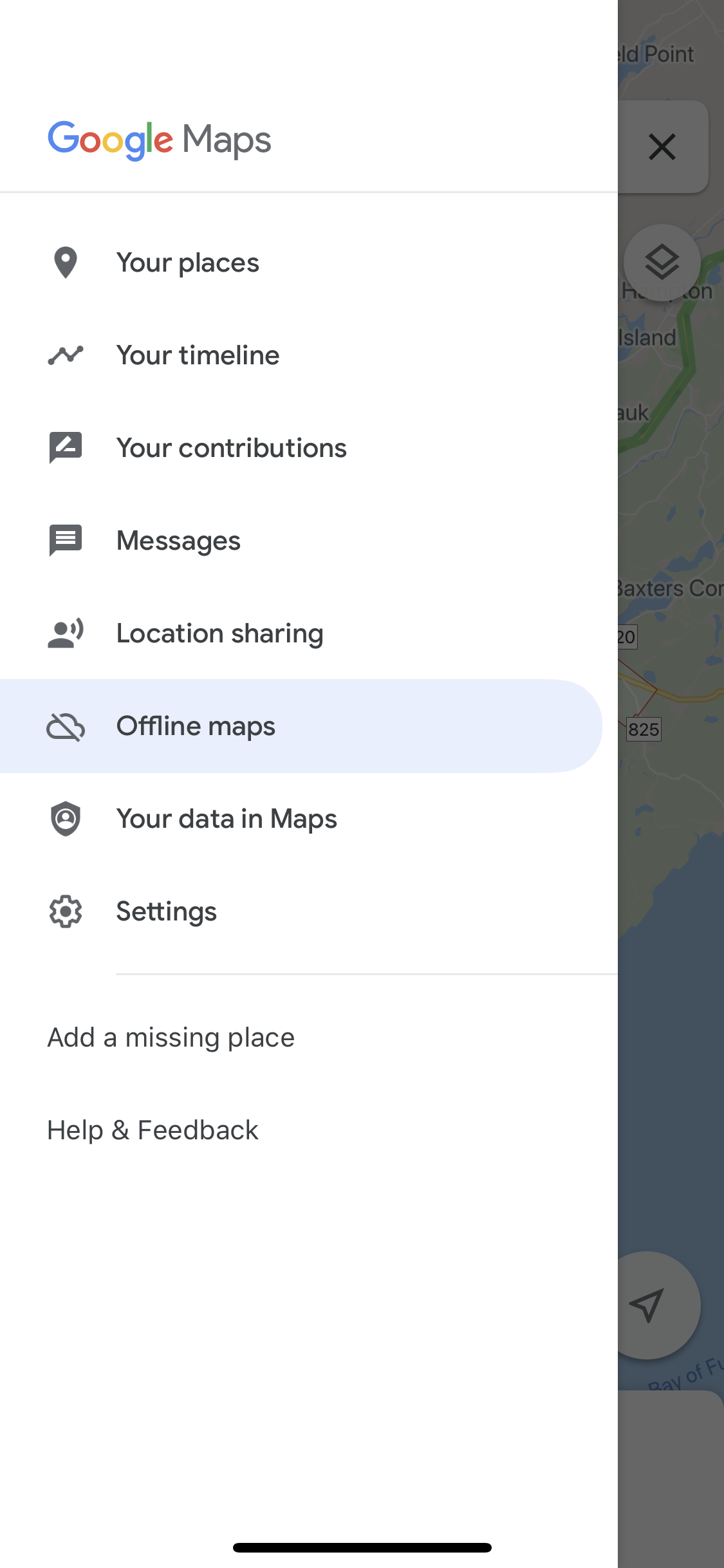Open Your timeline
Screen dimensions: 724x1568
pyautogui.click(x=198, y=355)
